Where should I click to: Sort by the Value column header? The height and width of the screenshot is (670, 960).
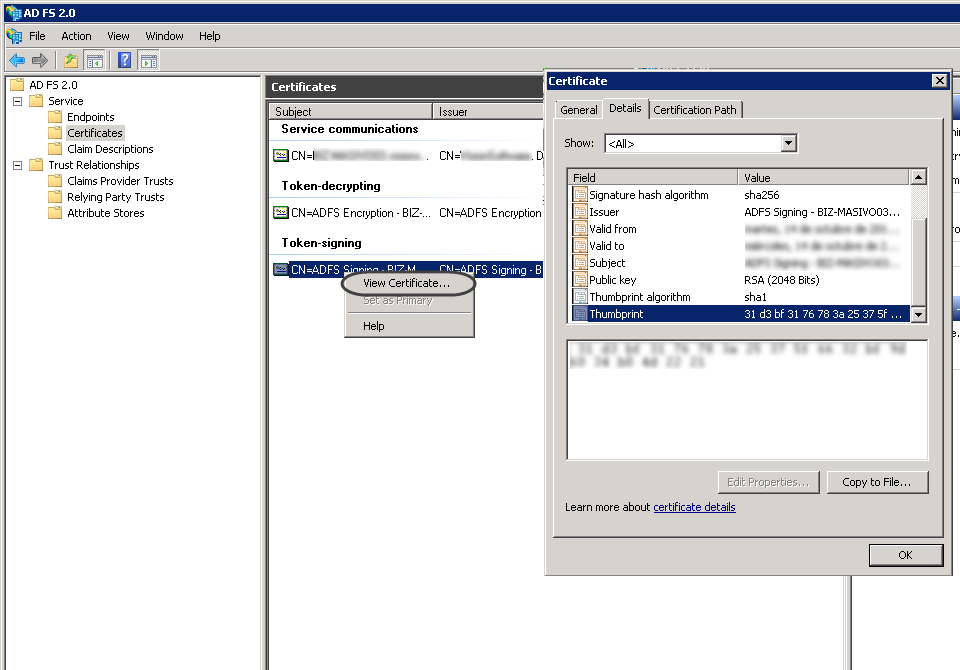tap(824, 178)
